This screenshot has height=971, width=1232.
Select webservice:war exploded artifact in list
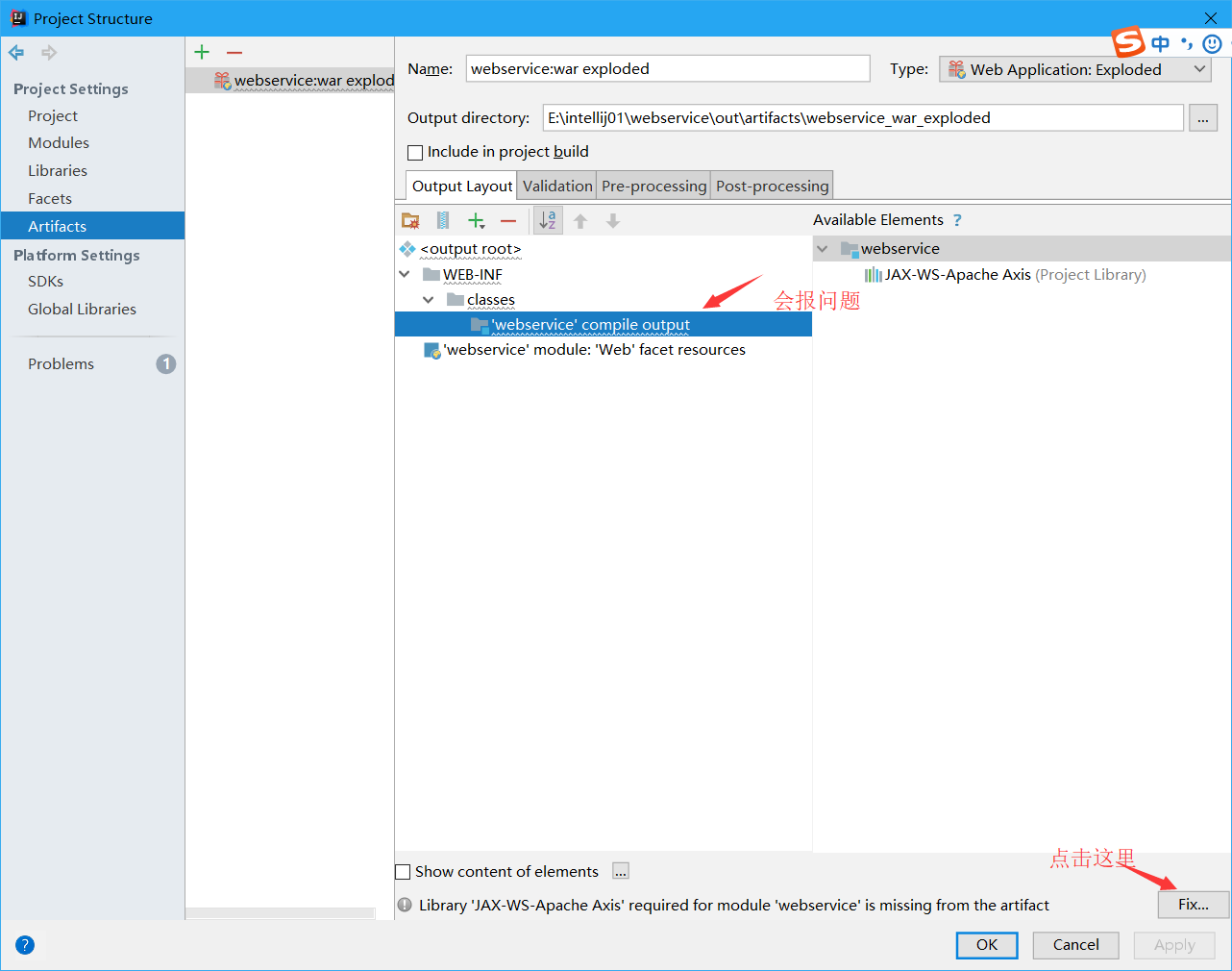[290, 81]
